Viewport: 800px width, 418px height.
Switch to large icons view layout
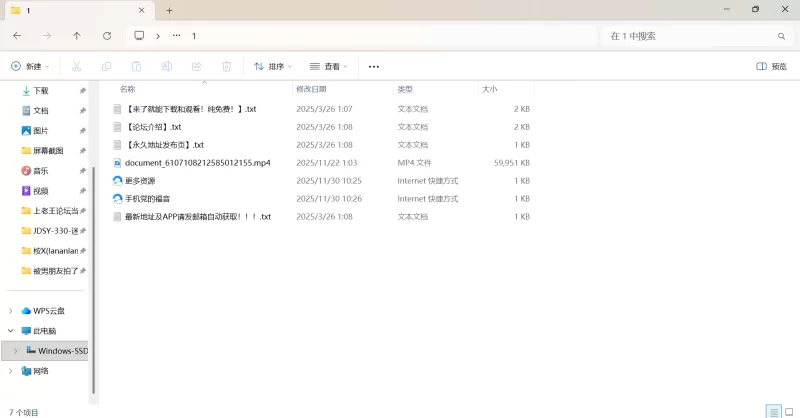click(x=789, y=411)
